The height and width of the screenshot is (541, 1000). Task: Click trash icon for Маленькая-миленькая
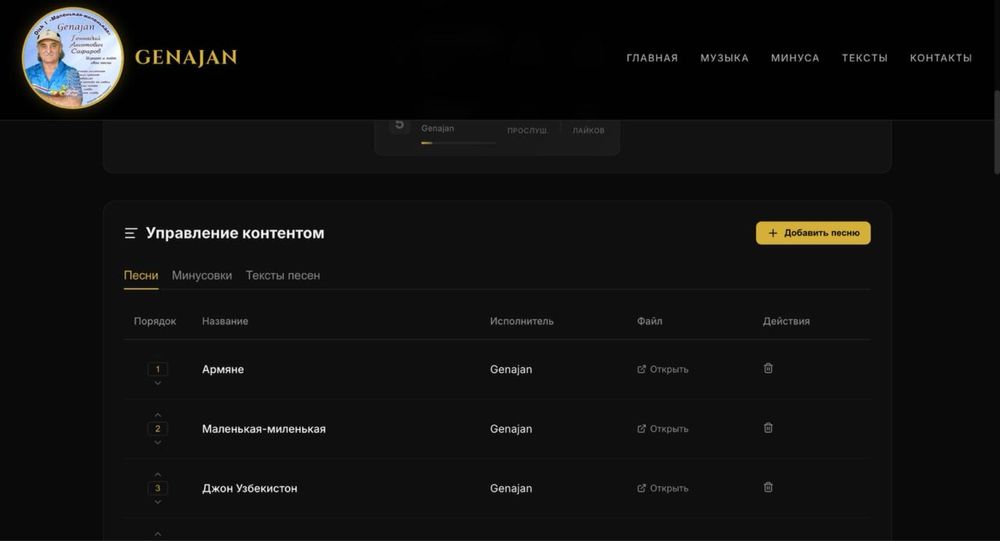click(768, 428)
